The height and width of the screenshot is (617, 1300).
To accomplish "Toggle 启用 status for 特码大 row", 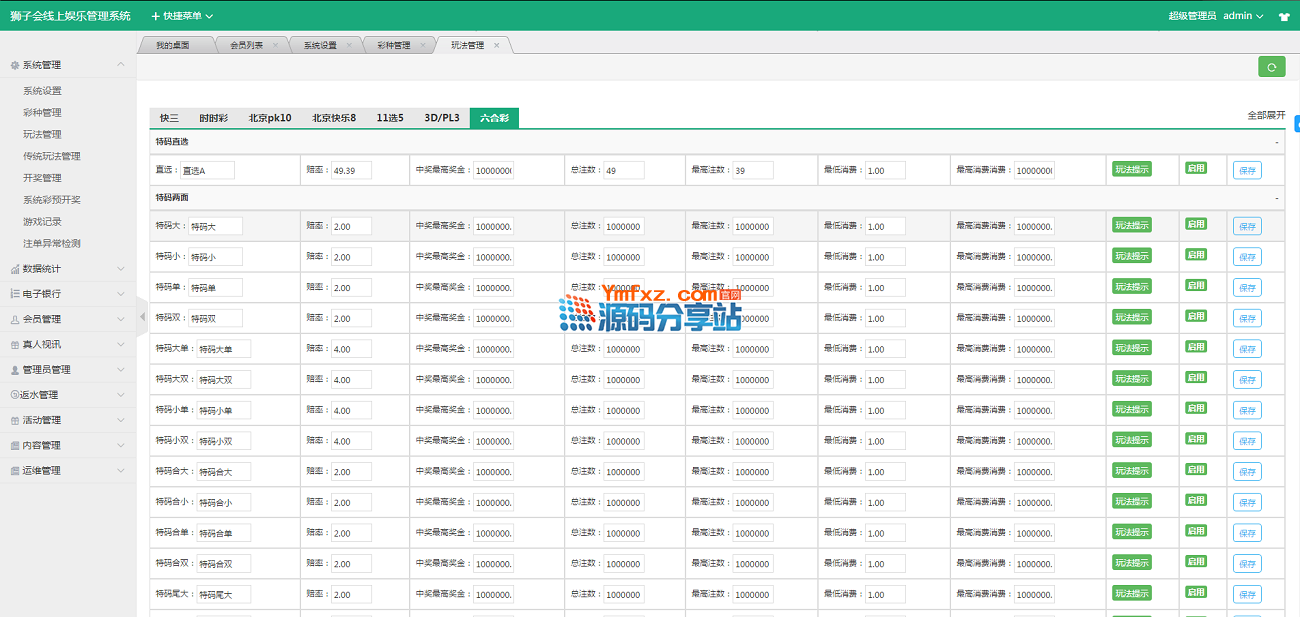I will [1195, 225].
